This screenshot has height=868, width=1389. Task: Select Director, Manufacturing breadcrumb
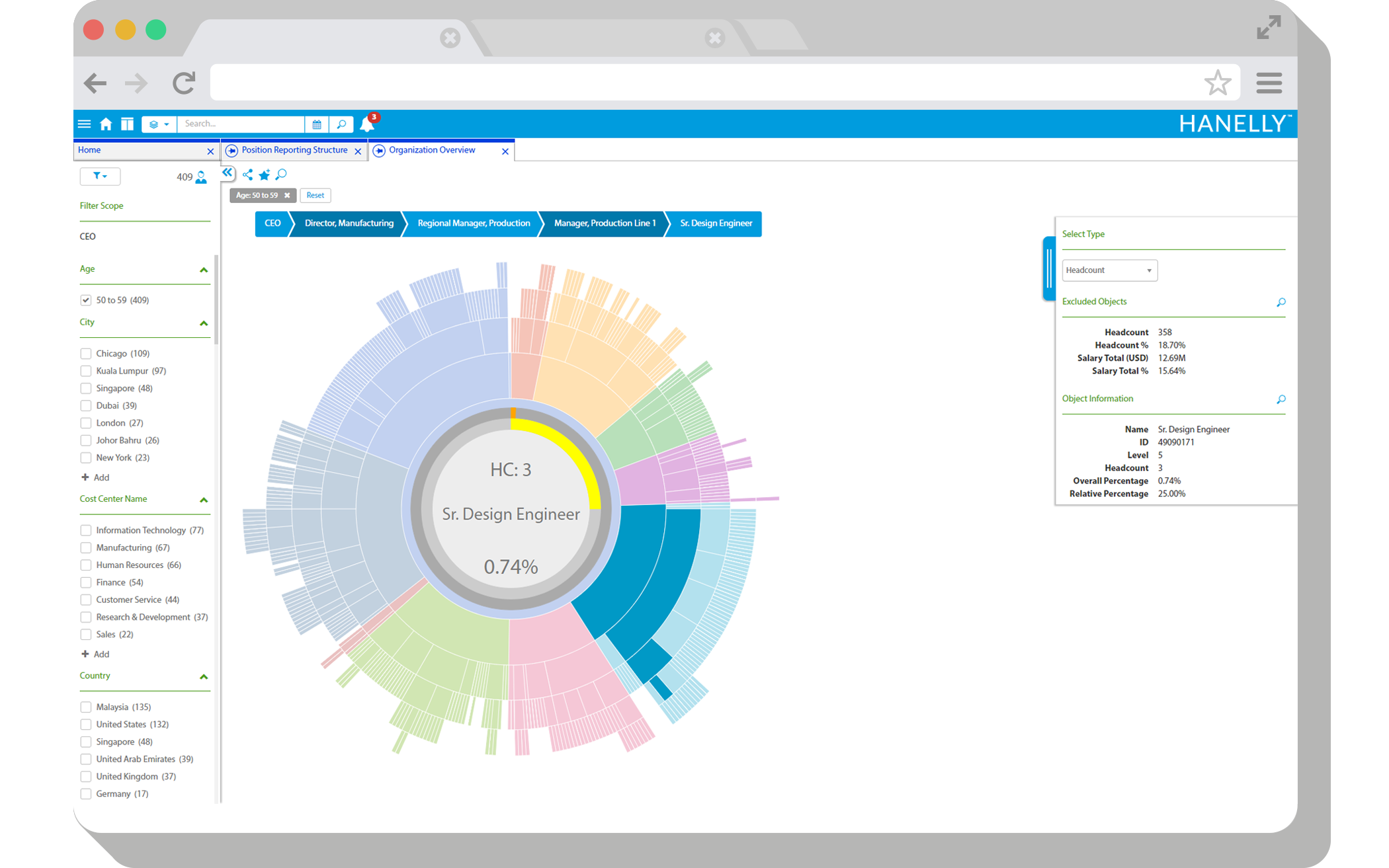349,223
